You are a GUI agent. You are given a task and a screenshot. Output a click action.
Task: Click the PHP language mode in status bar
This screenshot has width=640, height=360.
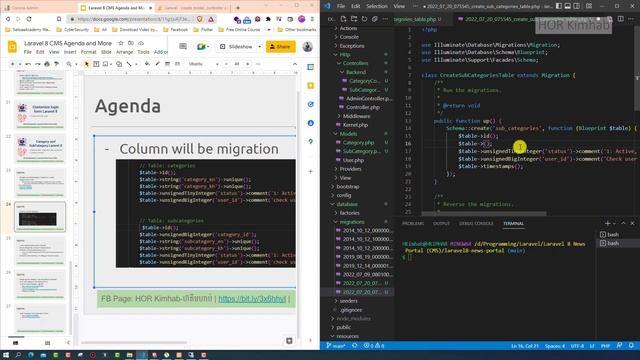[x=605, y=346]
